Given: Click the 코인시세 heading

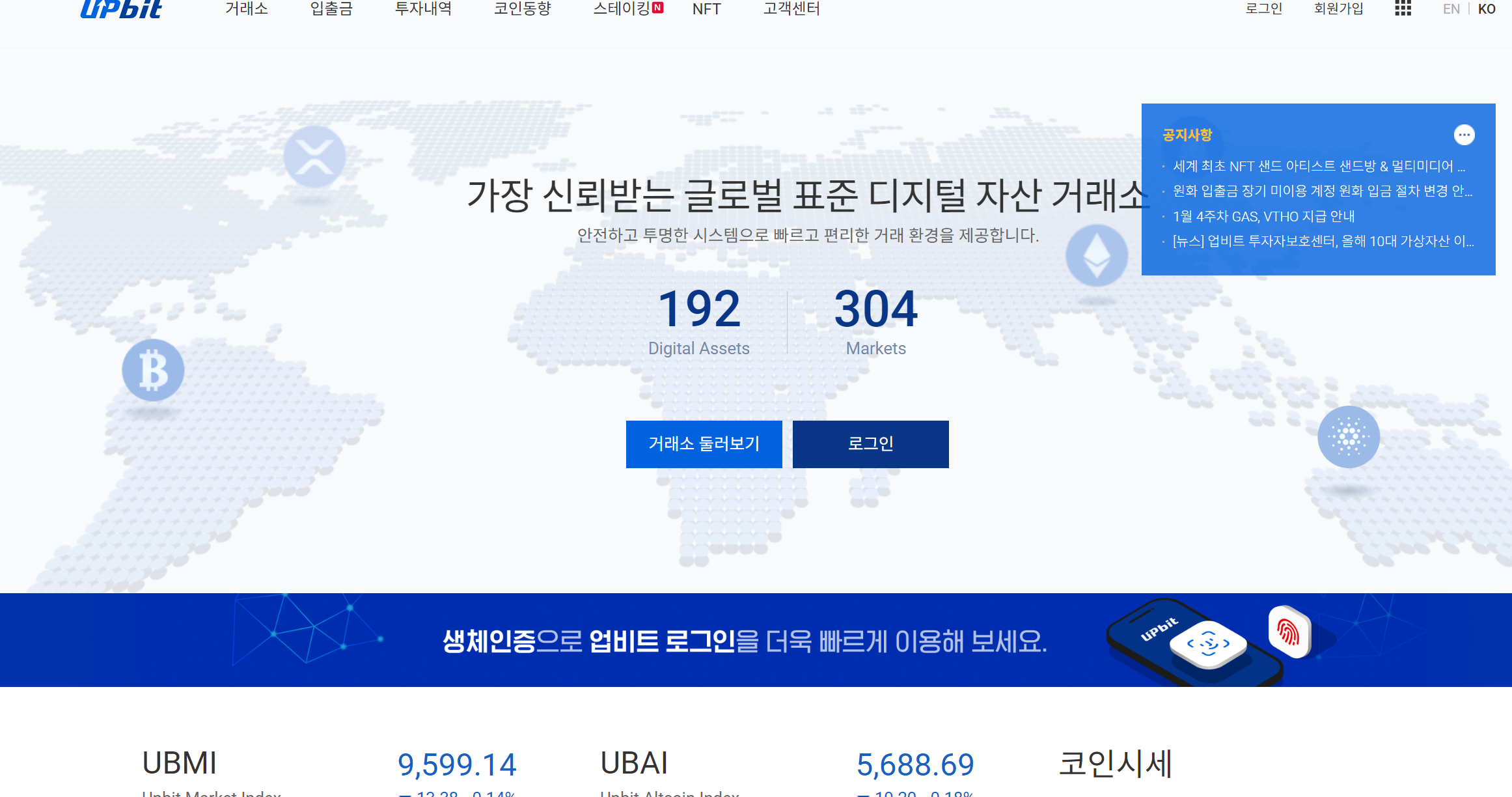Looking at the screenshot, I should (1116, 762).
